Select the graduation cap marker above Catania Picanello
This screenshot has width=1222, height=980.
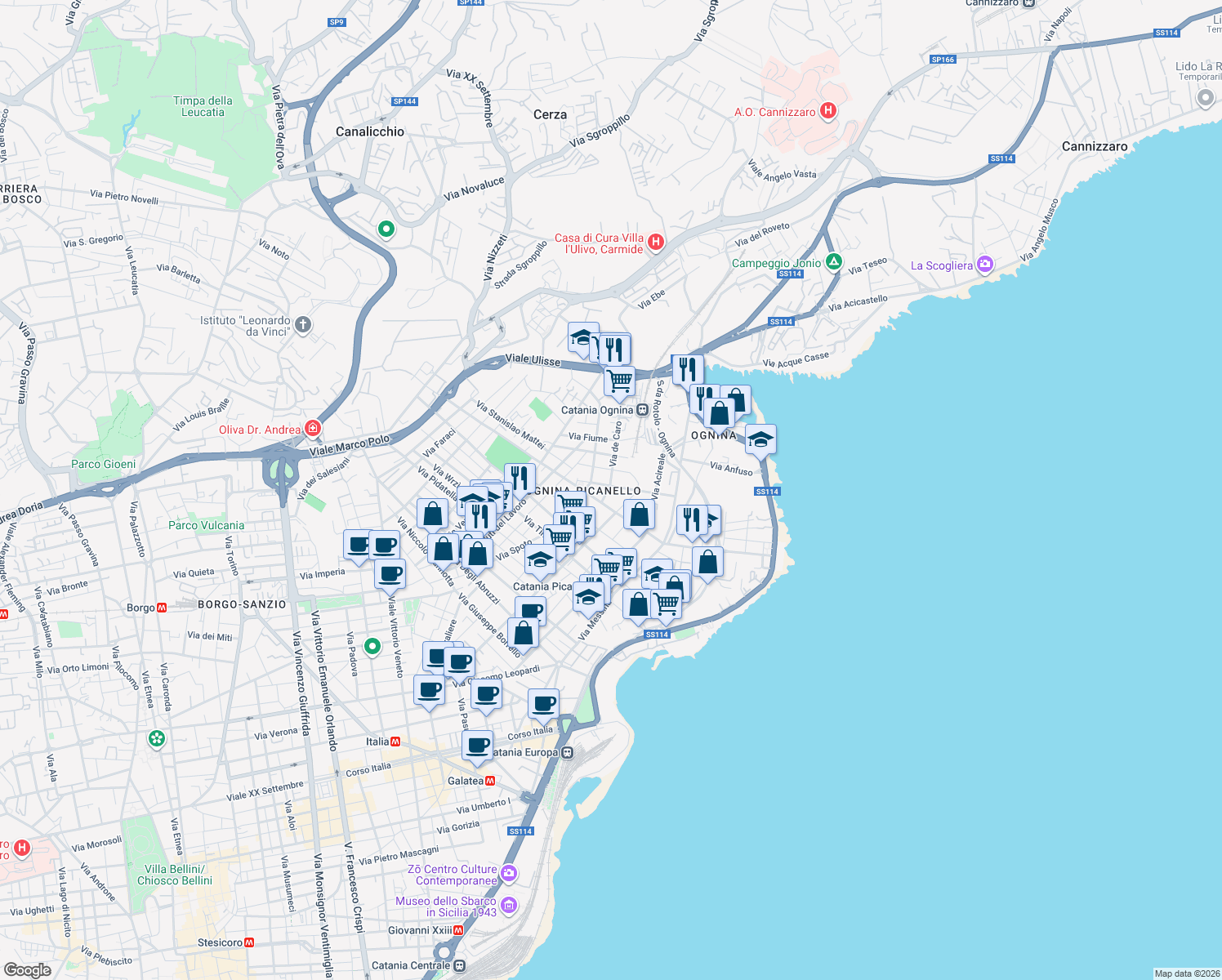tap(540, 560)
